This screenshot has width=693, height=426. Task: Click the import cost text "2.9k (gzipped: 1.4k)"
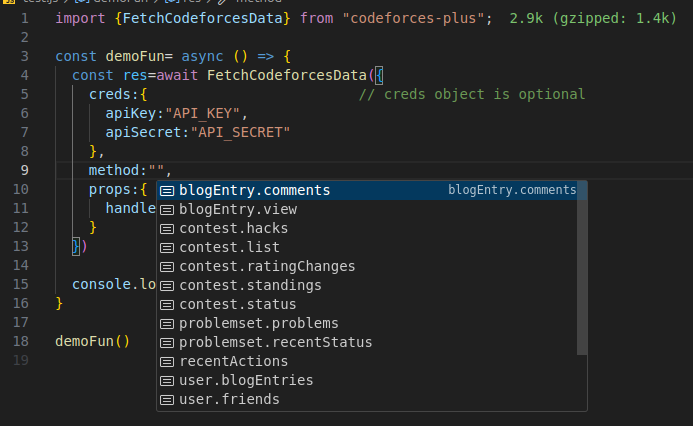tap(593, 18)
